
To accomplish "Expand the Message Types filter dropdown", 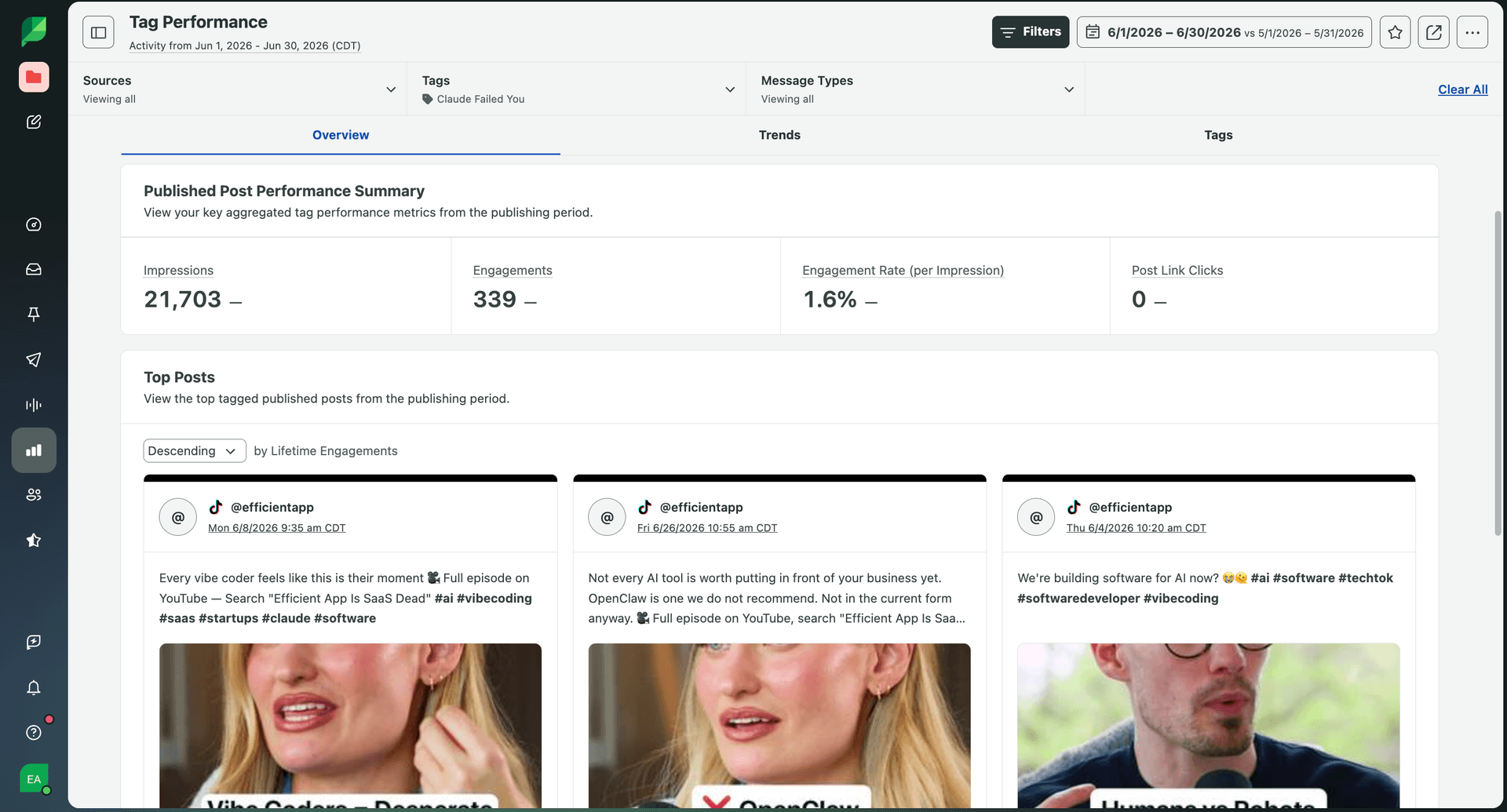I will coord(917,89).
